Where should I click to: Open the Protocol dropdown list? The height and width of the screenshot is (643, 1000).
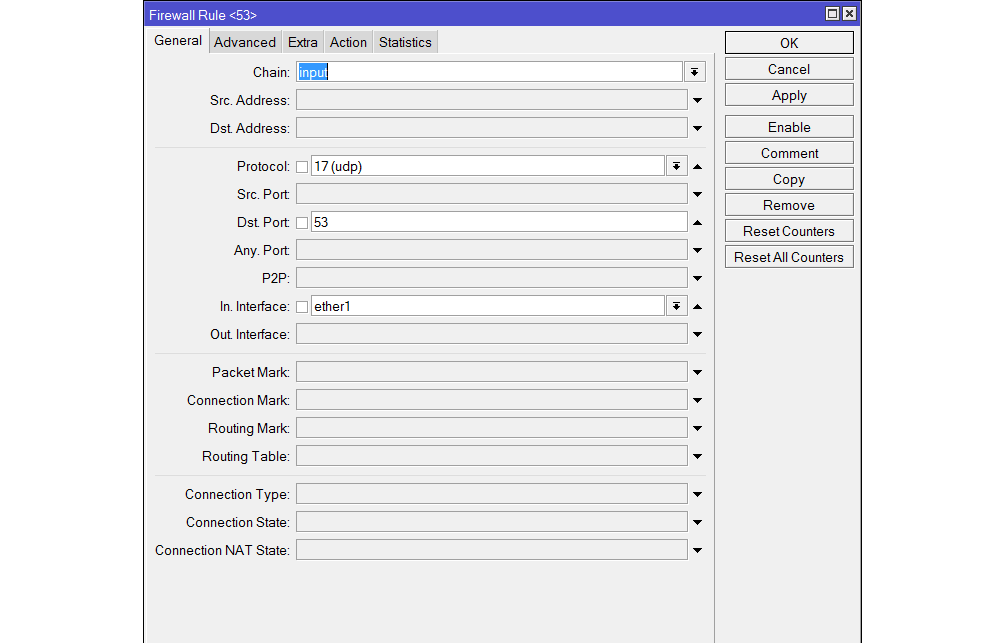(x=676, y=166)
